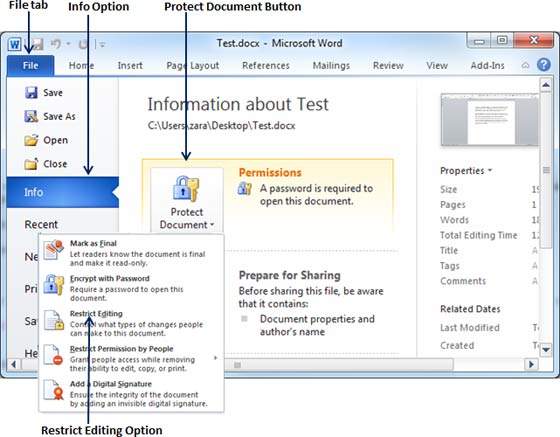Switch to the Insert tab
This screenshot has width=560, height=437.
click(x=130, y=65)
